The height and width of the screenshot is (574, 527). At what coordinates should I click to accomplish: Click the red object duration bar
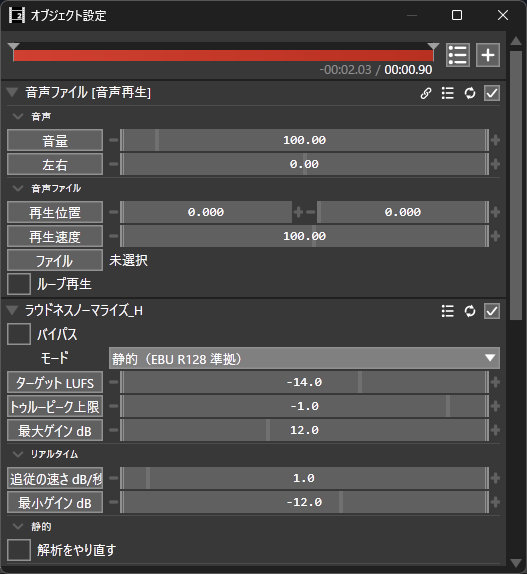coord(223,55)
